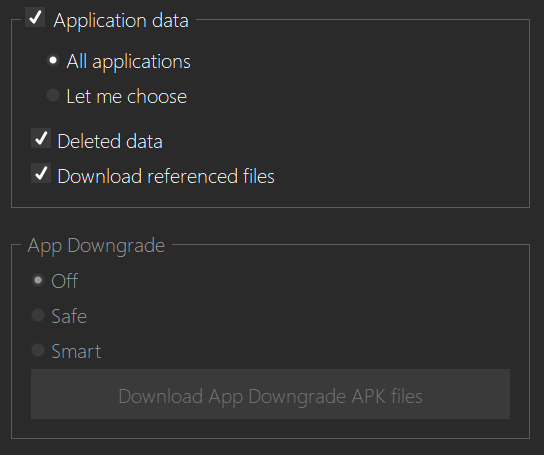This screenshot has width=544, height=455.
Task: Disable the Deleted data checkbox
Action: (41, 138)
